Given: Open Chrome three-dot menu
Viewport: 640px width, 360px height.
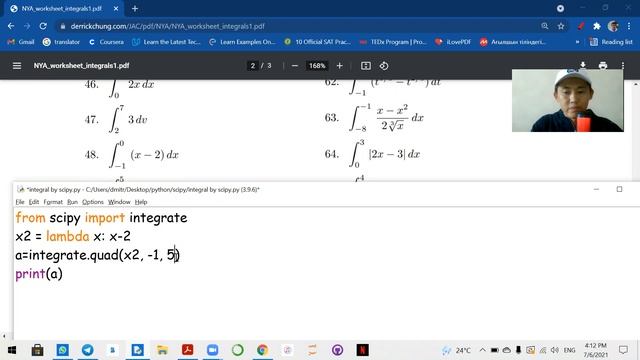Looking at the screenshot, I should coord(629,26).
